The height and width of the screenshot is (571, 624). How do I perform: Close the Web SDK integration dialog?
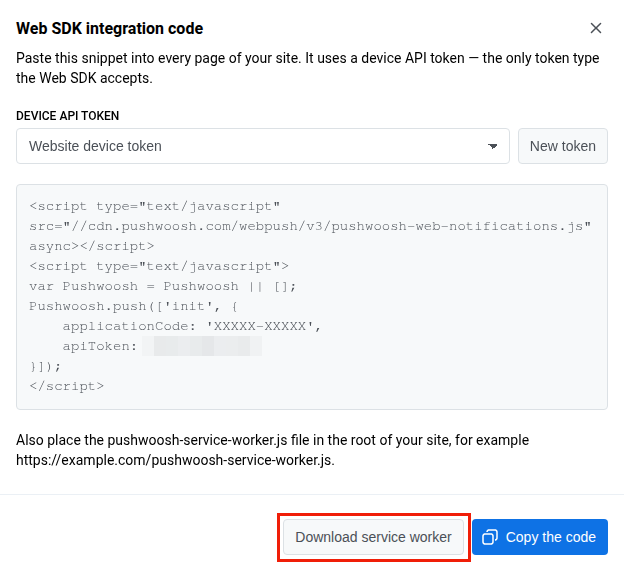click(595, 28)
